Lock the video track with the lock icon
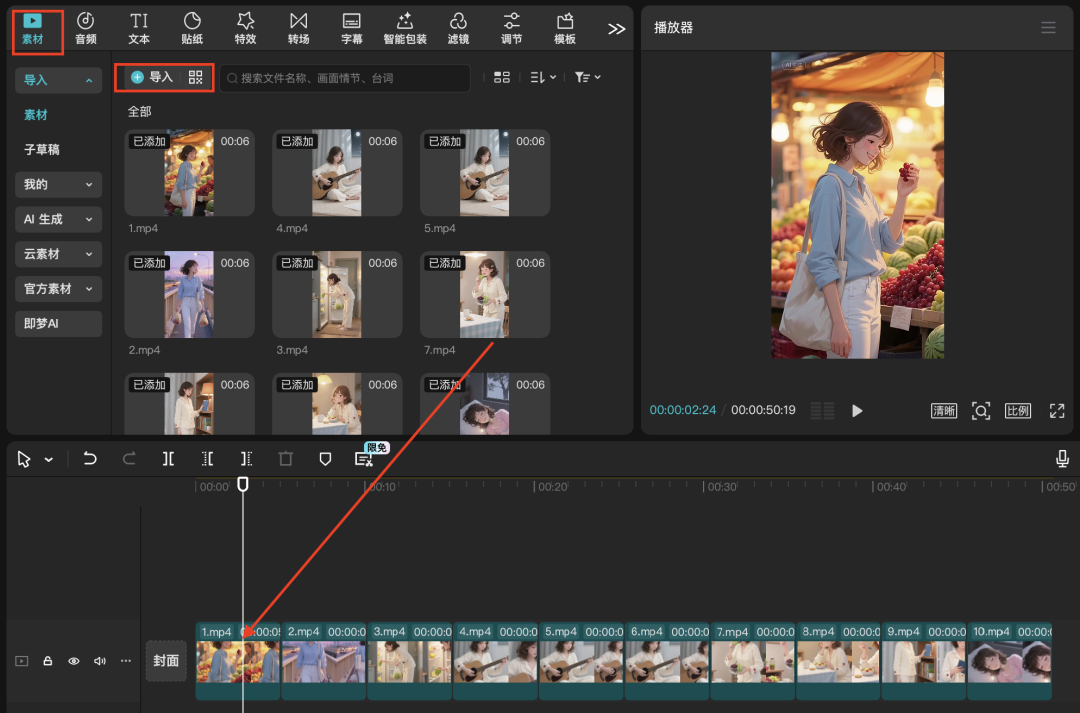This screenshot has width=1080, height=713. pos(47,661)
